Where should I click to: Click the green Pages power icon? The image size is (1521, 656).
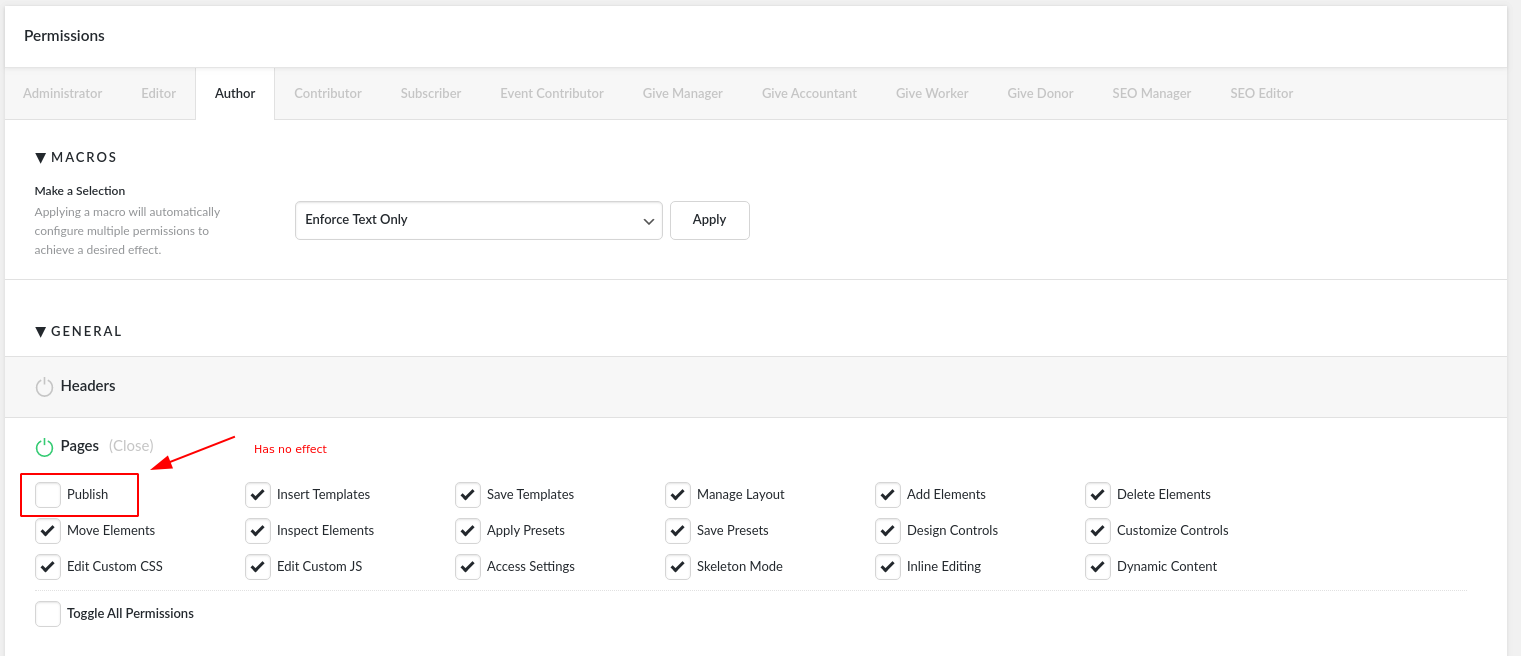[x=44, y=447]
